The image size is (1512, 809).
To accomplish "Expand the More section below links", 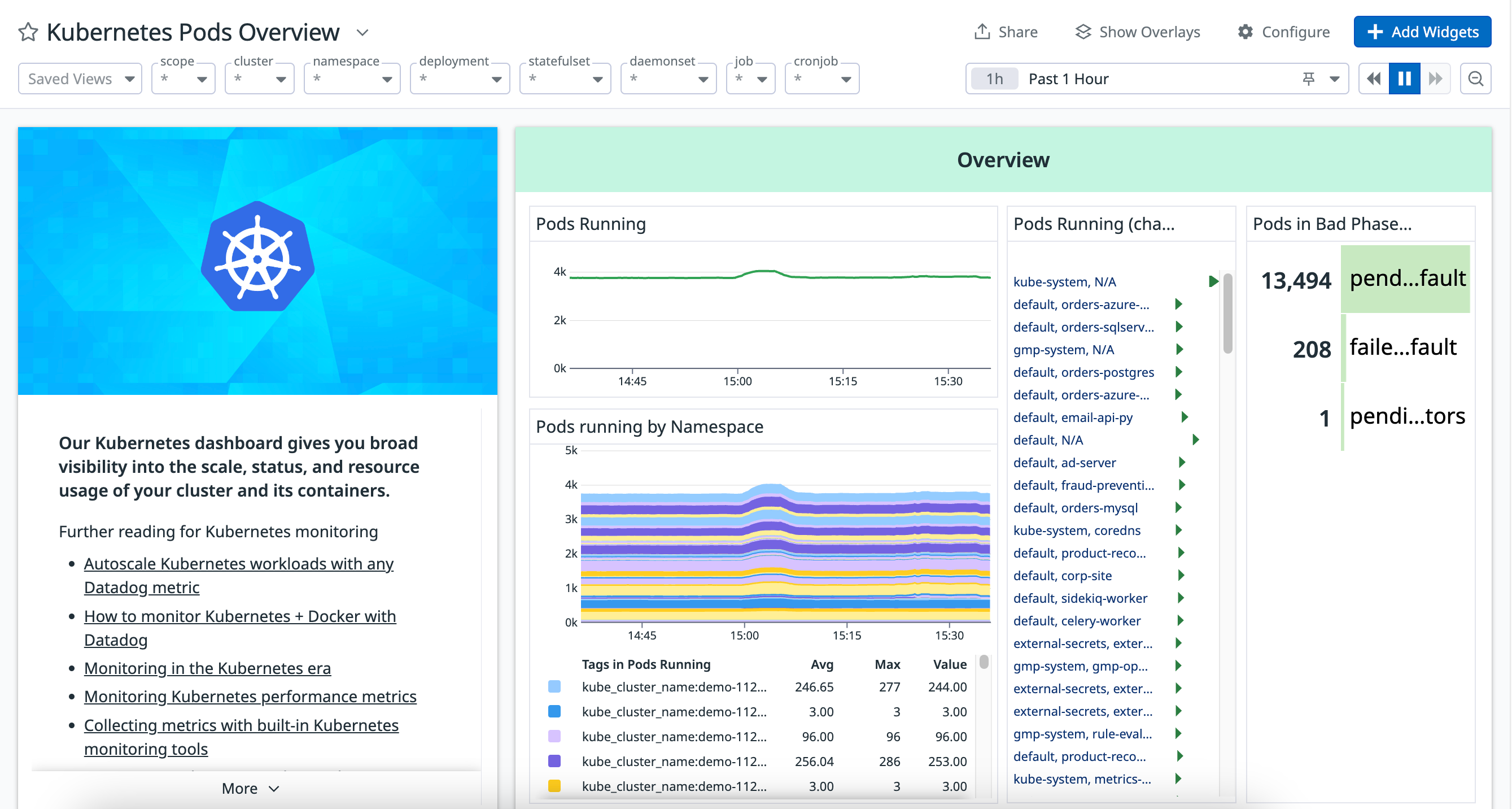I will point(250,789).
